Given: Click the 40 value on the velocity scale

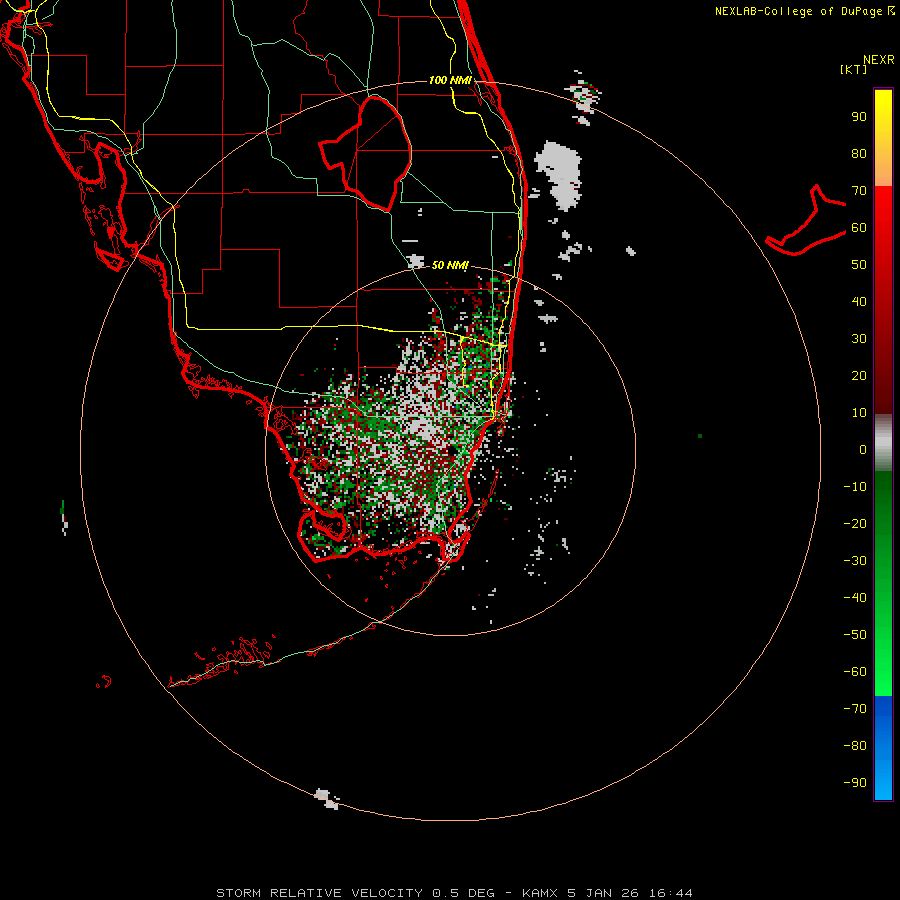Looking at the screenshot, I should [x=859, y=302].
